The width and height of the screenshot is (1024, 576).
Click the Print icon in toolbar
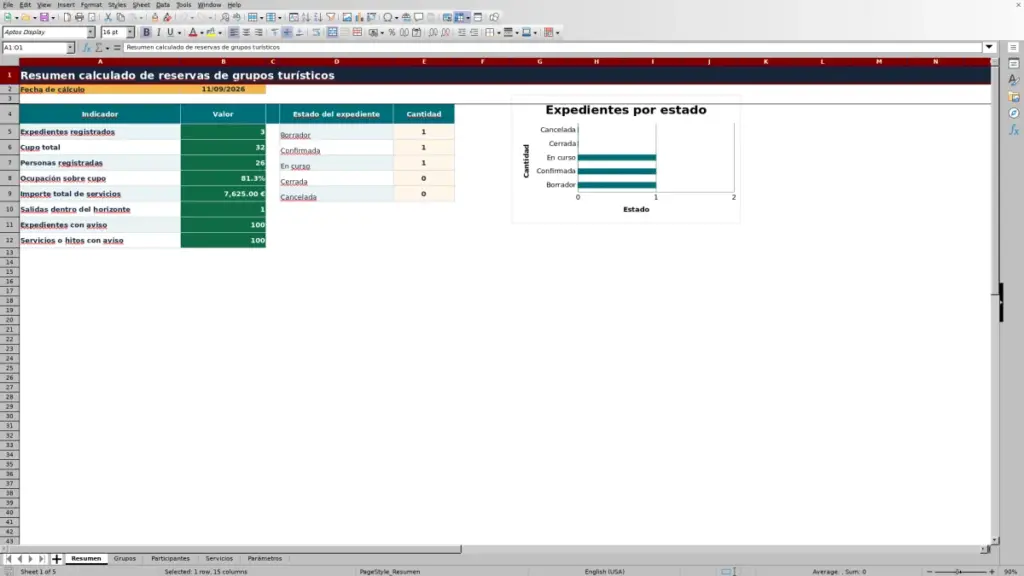point(79,17)
